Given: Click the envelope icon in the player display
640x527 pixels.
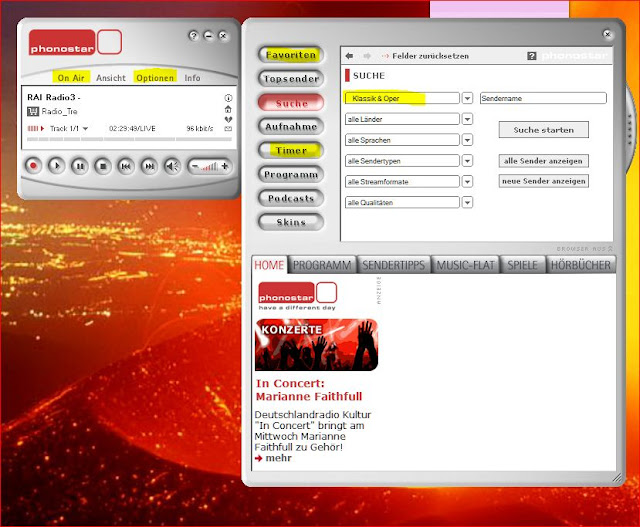Looking at the screenshot, I should coord(228,129).
